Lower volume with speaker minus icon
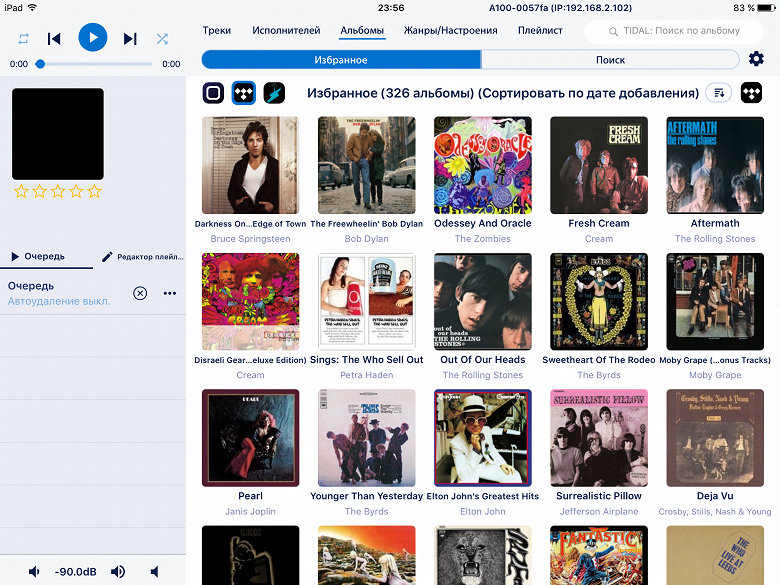Viewport: 780px width, 585px height. [34, 572]
